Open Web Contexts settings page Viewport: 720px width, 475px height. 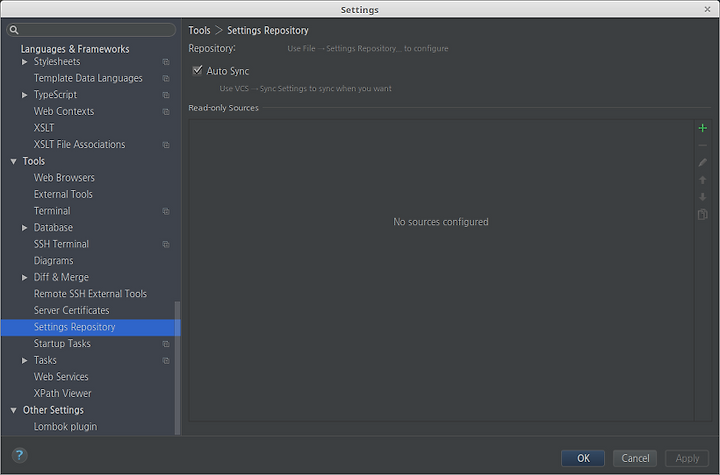(64, 111)
